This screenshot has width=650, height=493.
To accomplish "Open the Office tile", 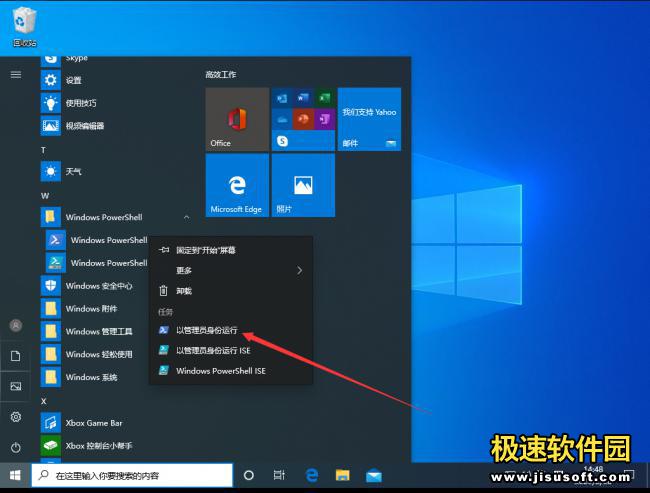I will click(237, 119).
